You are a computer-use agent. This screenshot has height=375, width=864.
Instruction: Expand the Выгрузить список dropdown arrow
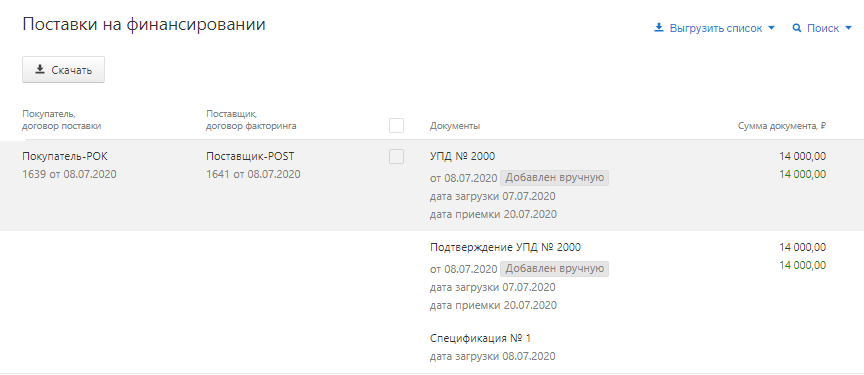(x=771, y=28)
